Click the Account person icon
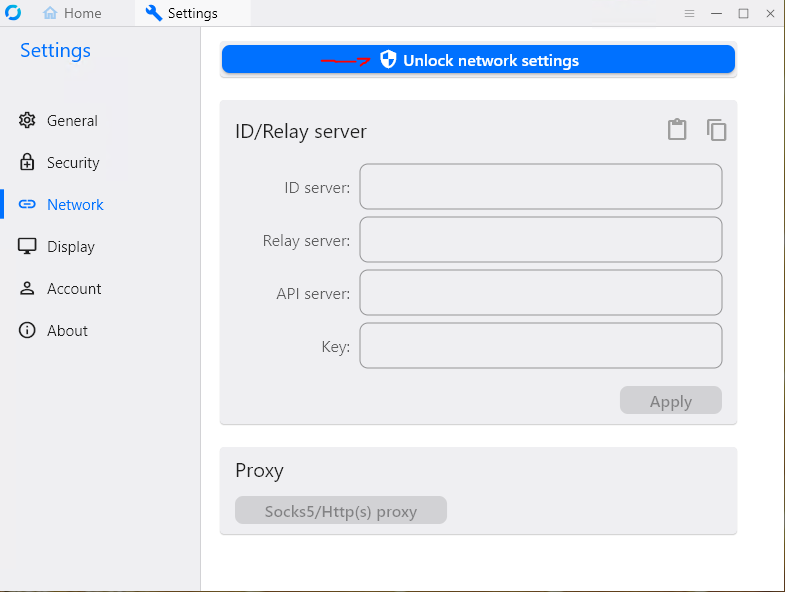Screen dimensions: 785x592 click(x=27, y=289)
